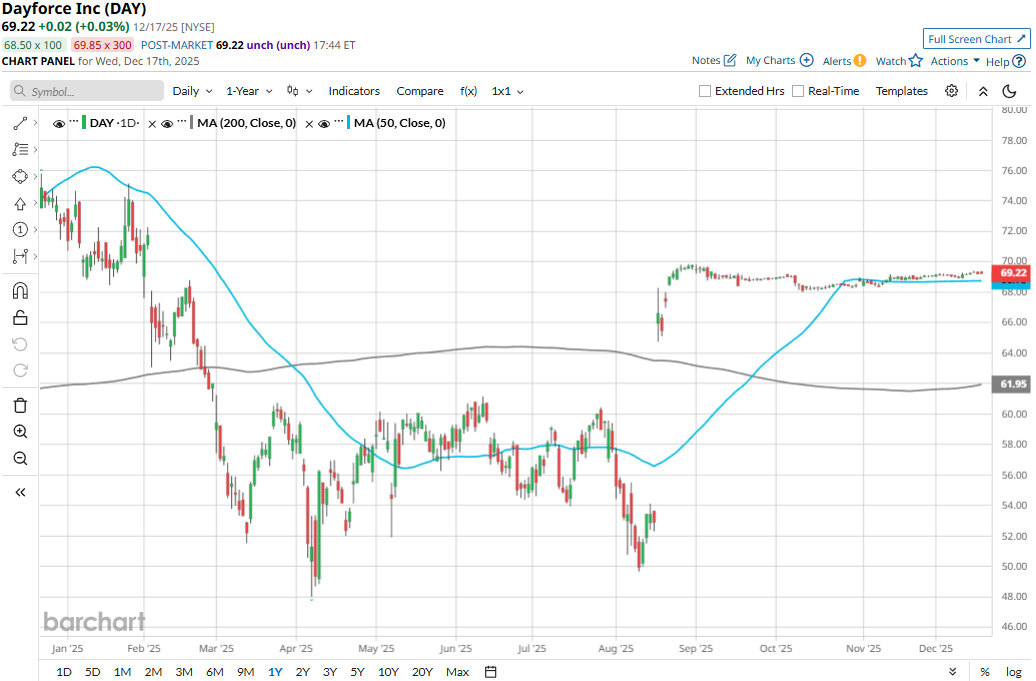Open the Templates link
Image resolution: width=1036 pixels, height=681 pixels.
tap(902, 91)
